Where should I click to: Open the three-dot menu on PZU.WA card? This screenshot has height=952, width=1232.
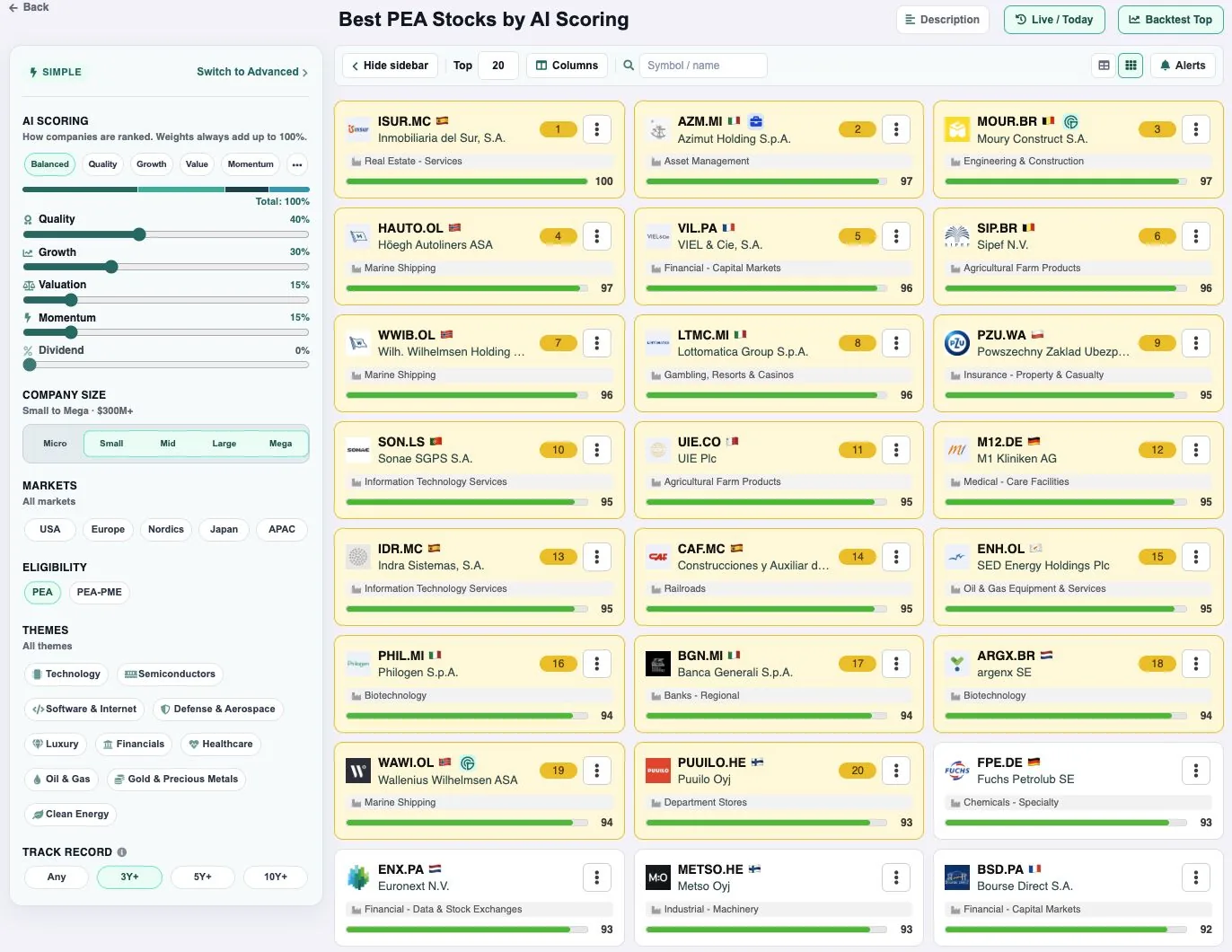click(x=1196, y=343)
